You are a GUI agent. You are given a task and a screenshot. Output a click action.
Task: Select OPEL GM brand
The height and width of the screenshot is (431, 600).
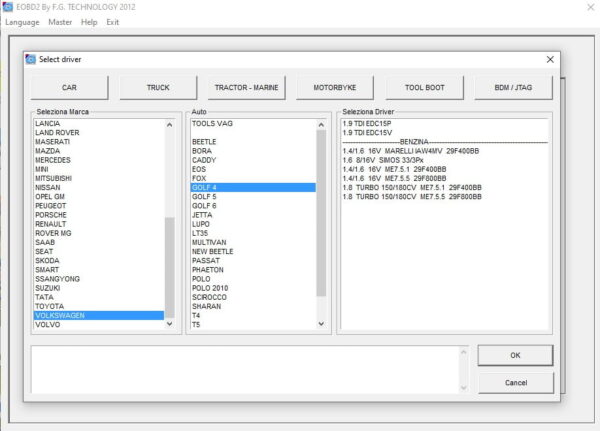(99, 197)
